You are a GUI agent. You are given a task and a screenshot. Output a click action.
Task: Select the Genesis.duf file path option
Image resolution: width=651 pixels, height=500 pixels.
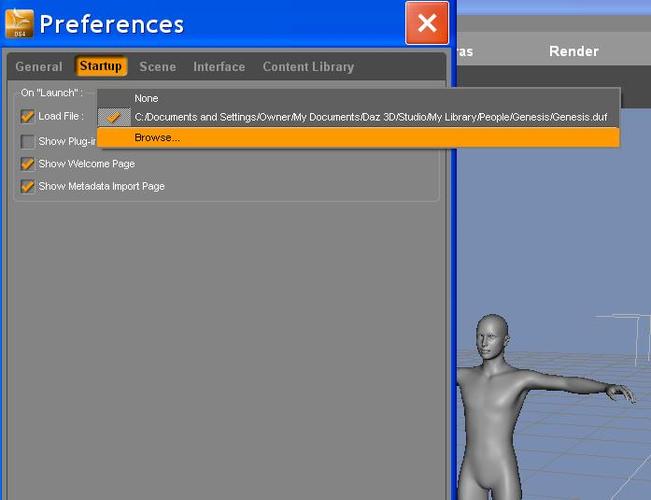pyautogui.click(x=358, y=117)
